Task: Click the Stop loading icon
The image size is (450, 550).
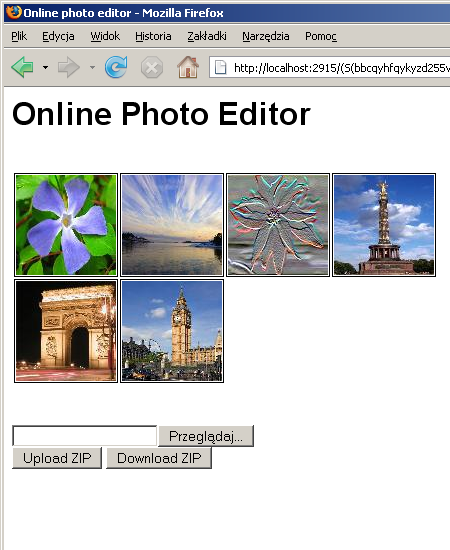Action: [152, 67]
